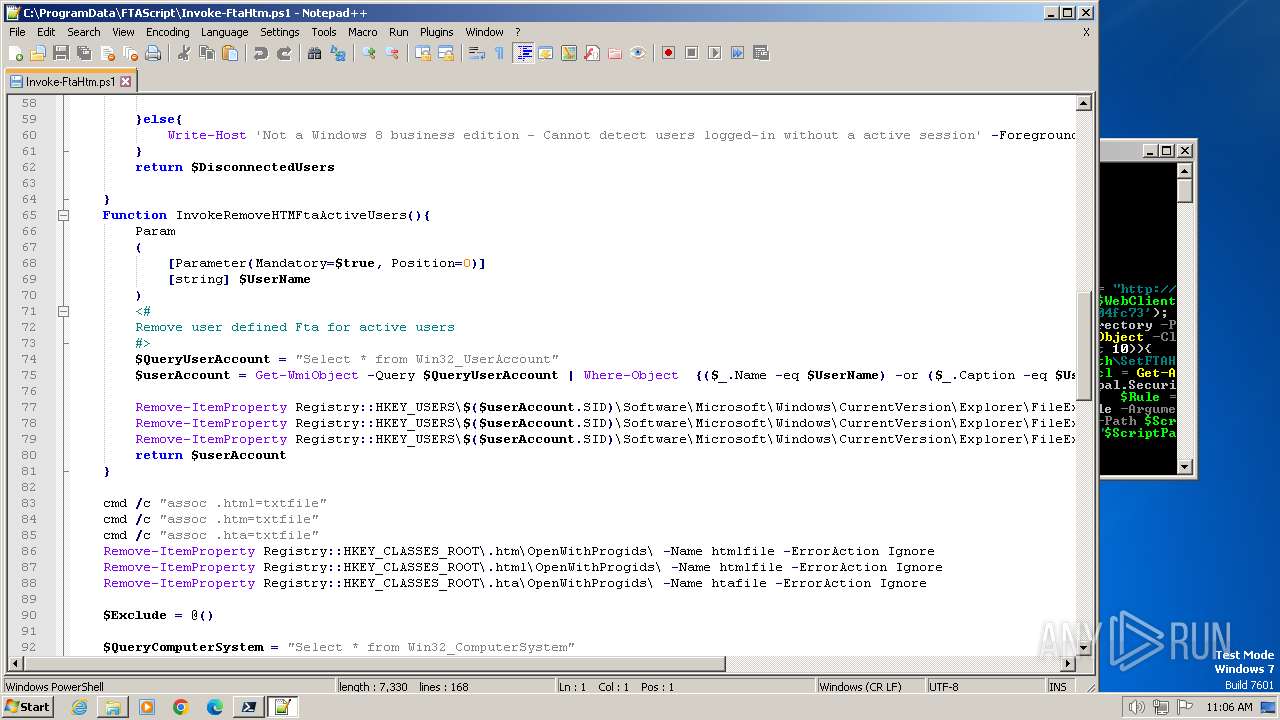Open Internet Explorer from the taskbar
1280x720 pixels.
click(x=79, y=707)
